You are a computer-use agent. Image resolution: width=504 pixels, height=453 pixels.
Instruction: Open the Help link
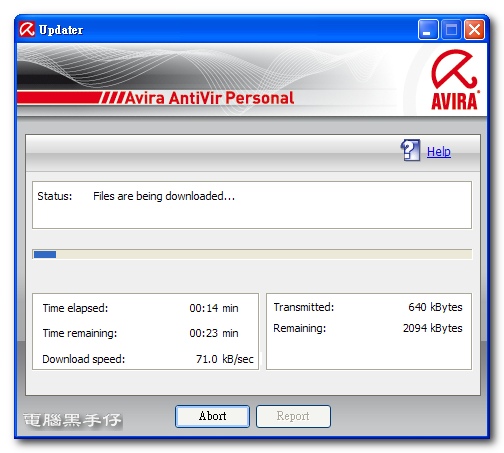(x=439, y=152)
